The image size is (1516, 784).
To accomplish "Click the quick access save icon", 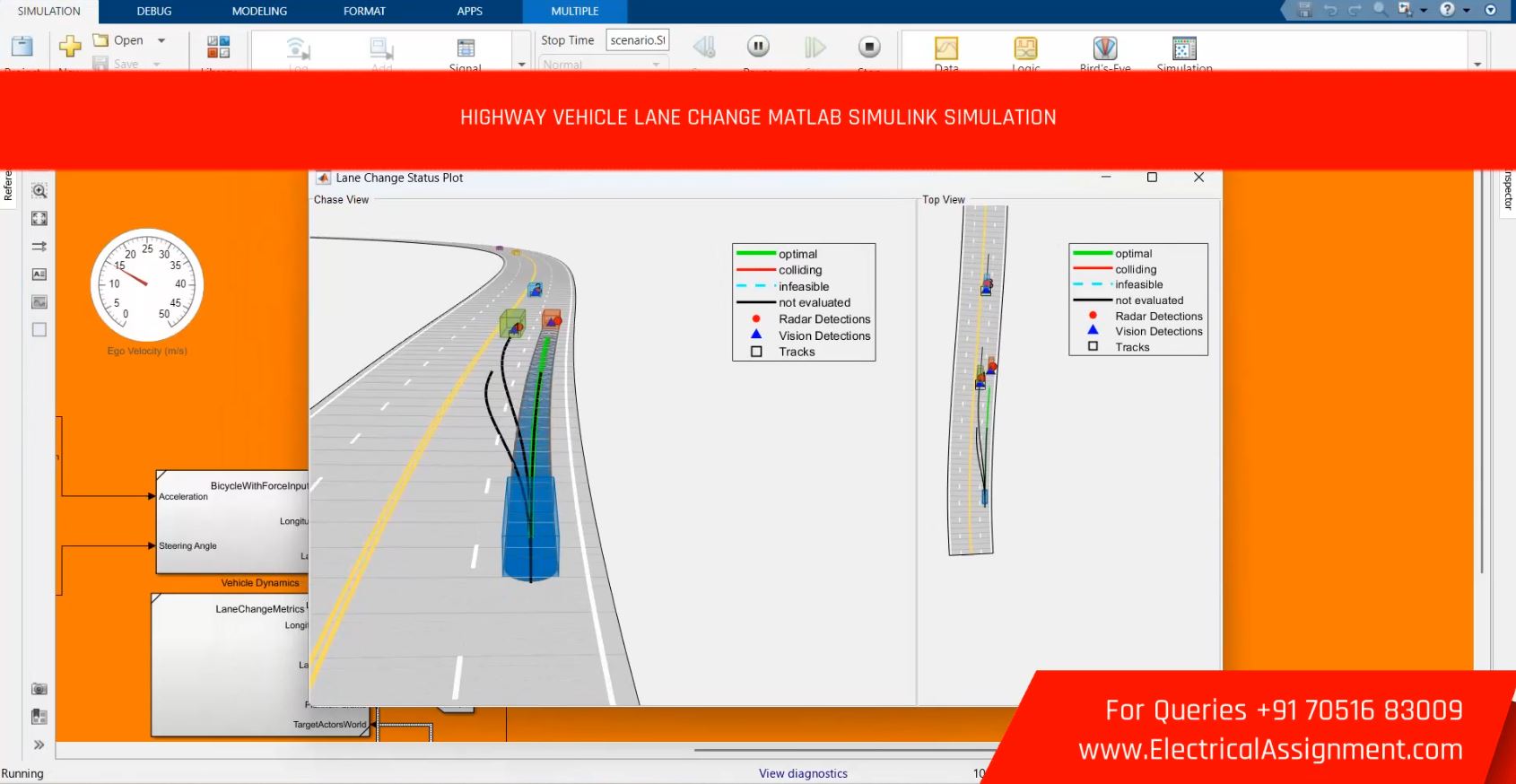I will (x=1305, y=10).
